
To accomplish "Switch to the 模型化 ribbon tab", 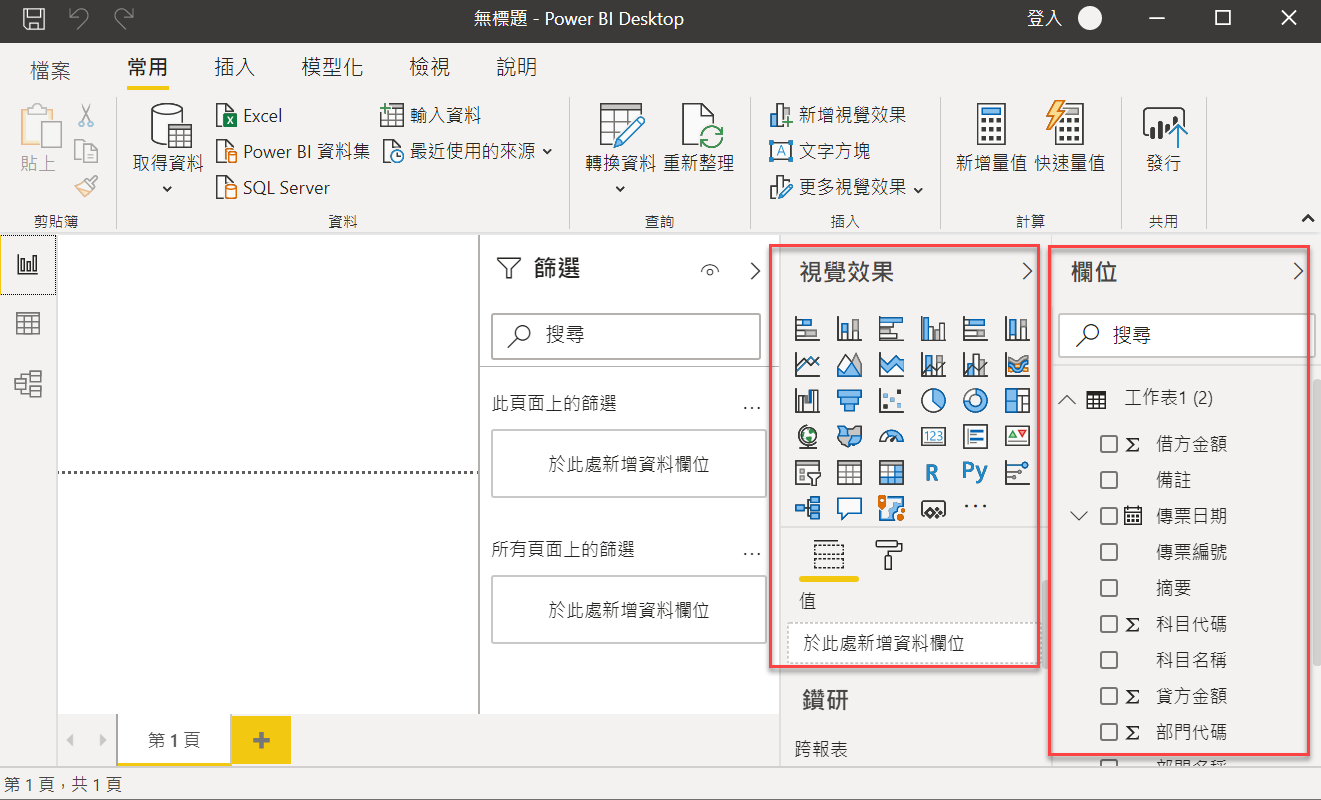I will coord(332,67).
